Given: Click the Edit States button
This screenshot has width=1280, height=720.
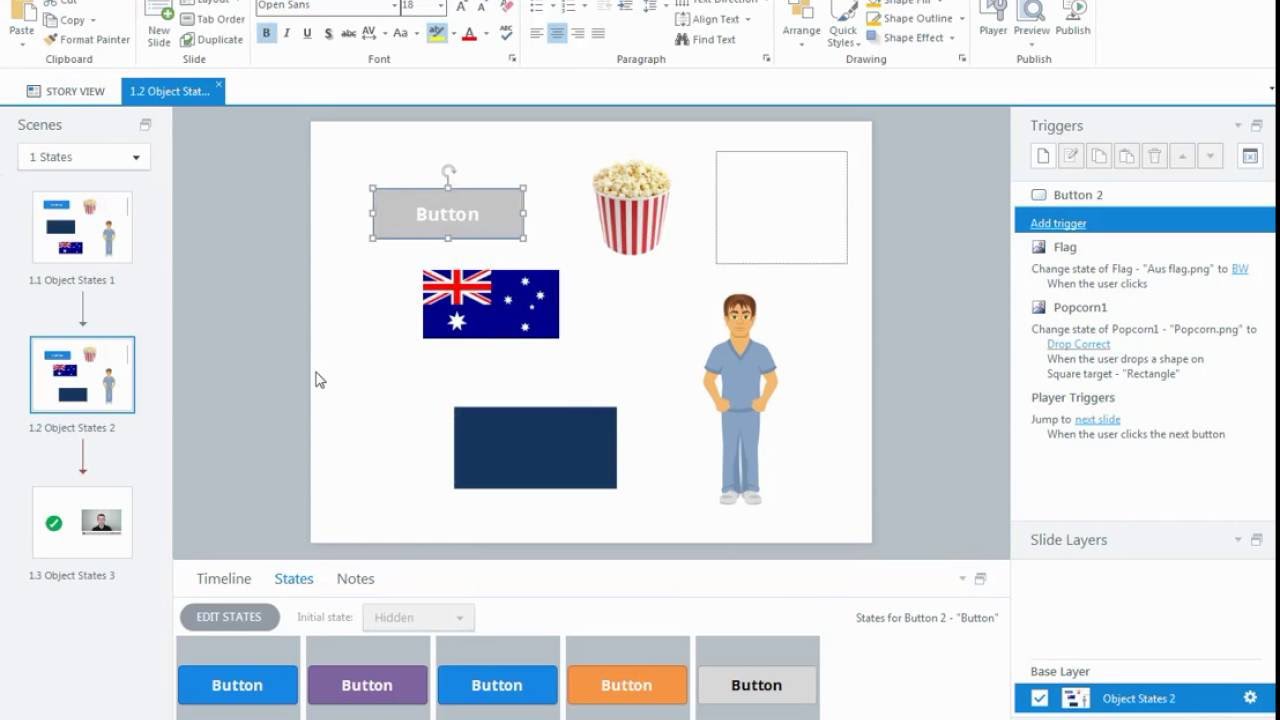Looking at the screenshot, I should [x=229, y=617].
